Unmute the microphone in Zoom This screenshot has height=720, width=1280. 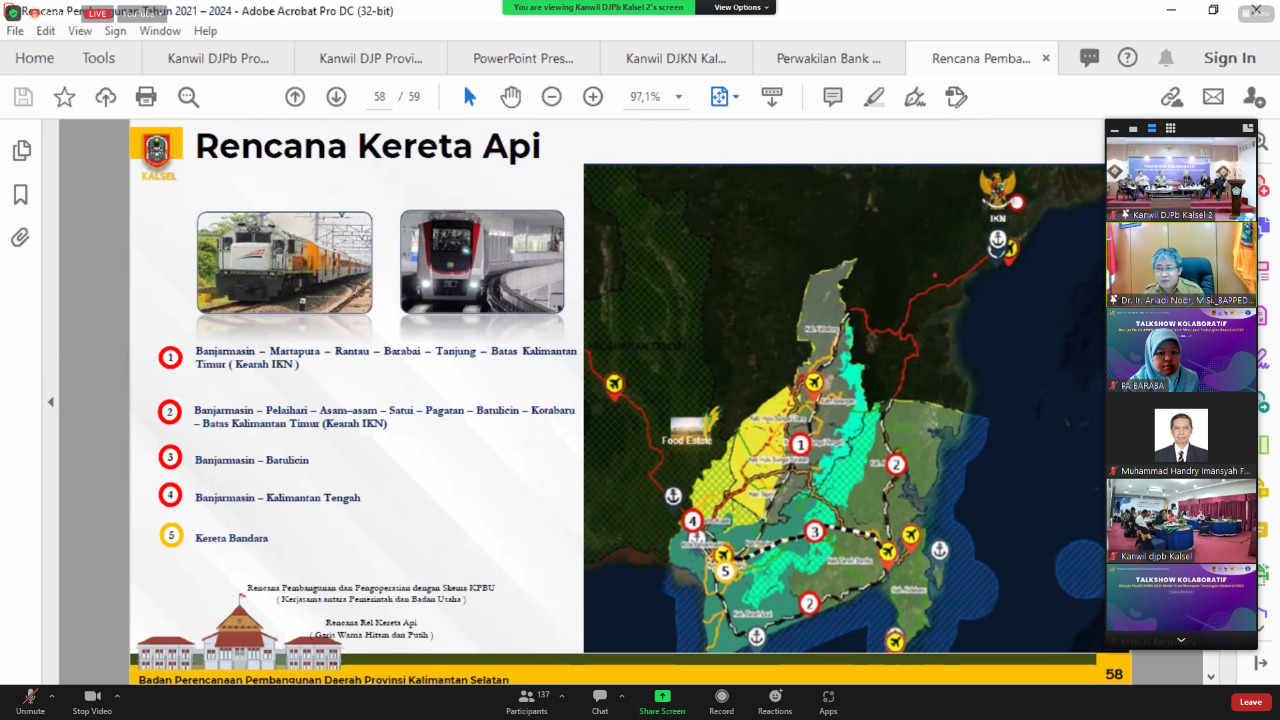coord(30,700)
